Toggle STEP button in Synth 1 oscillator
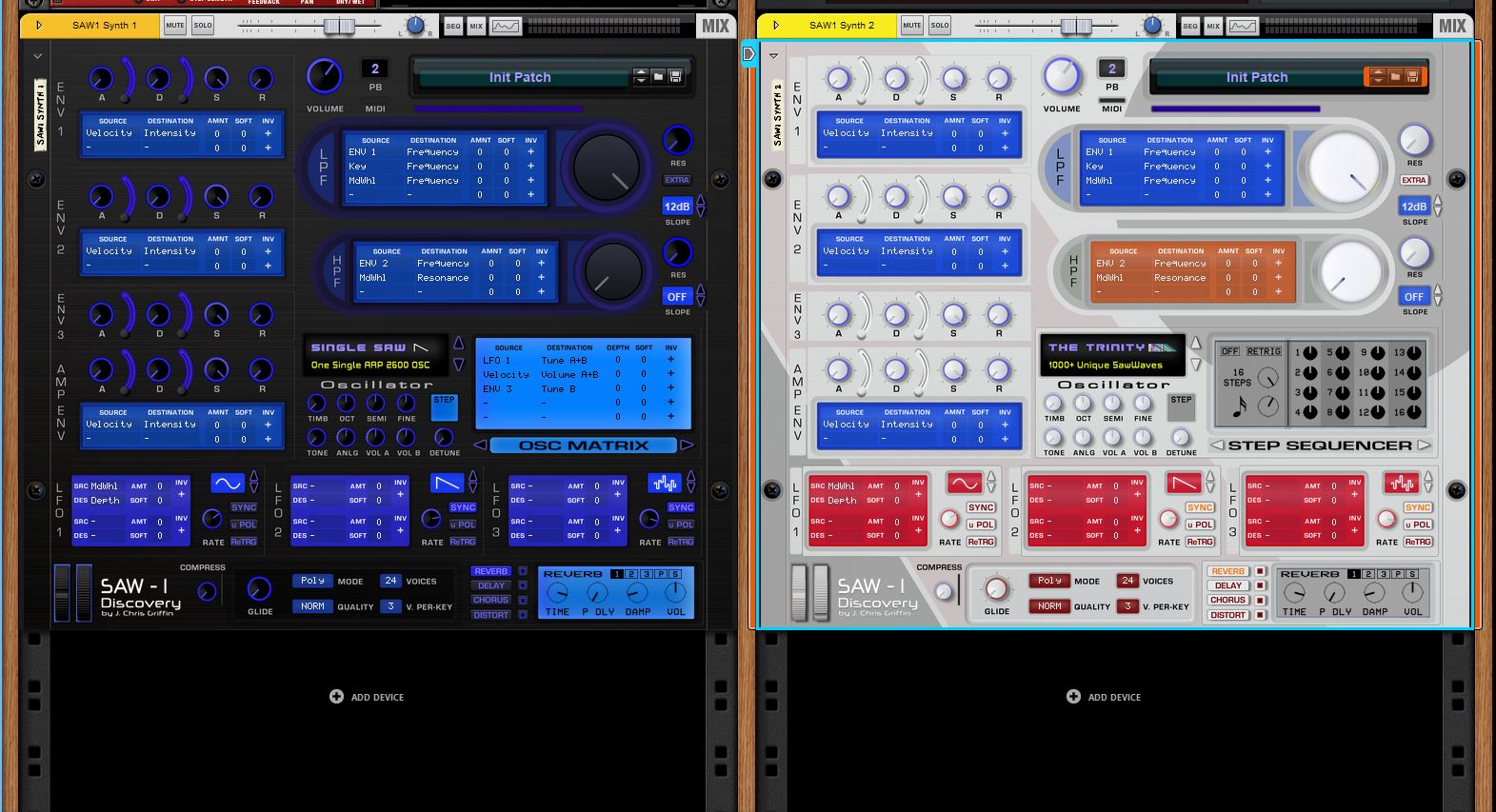 coord(445,407)
